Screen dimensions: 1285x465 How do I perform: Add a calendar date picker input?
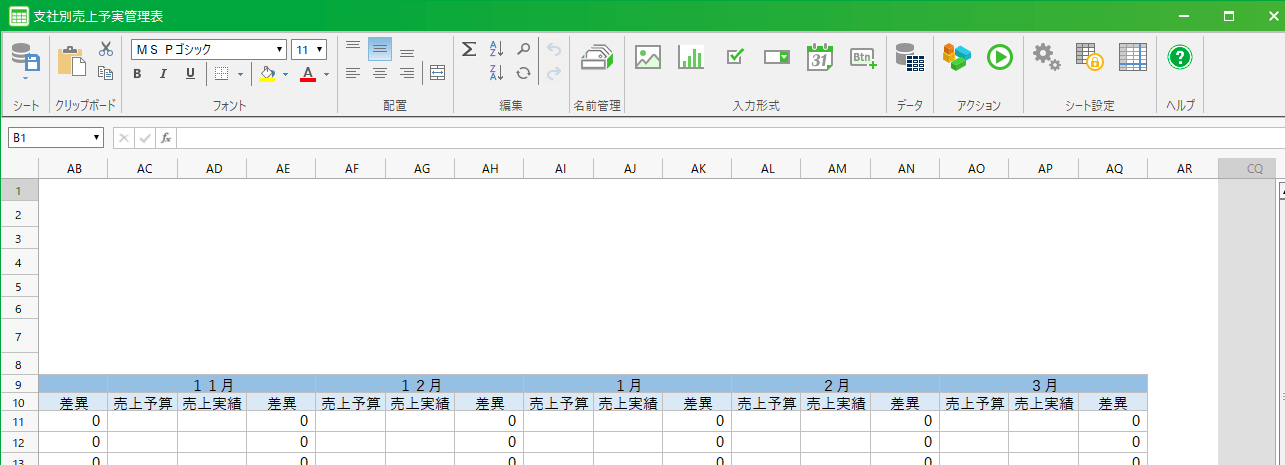820,58
